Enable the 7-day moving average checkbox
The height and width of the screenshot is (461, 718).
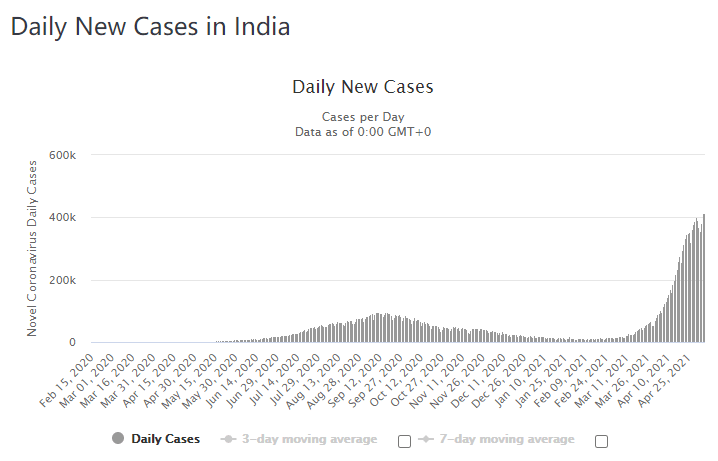click(x=601, y=441)
